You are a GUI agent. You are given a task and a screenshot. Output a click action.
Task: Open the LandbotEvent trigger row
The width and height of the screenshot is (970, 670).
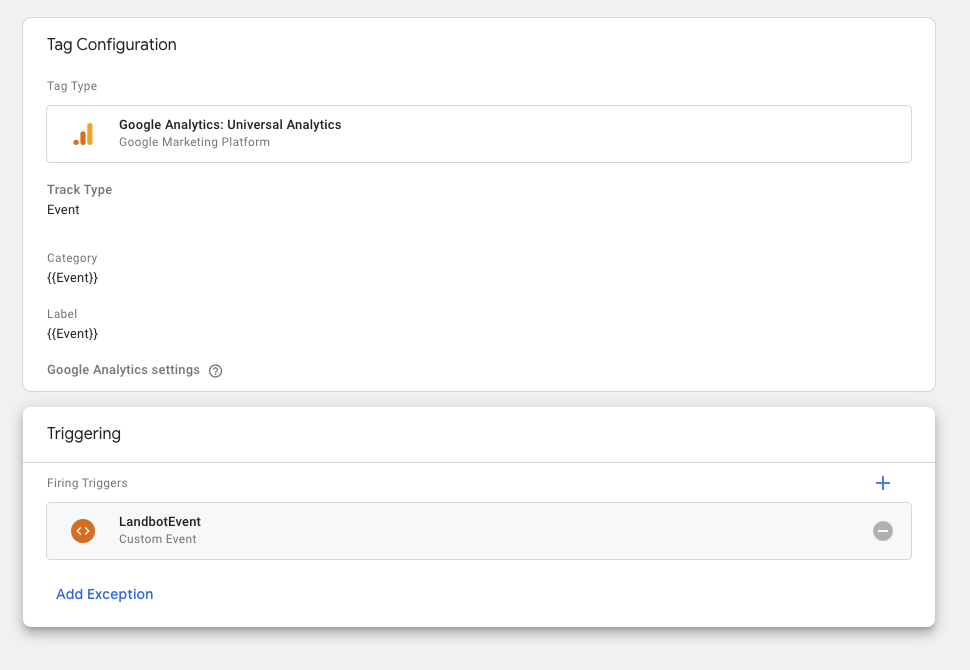tap(479, 531)
